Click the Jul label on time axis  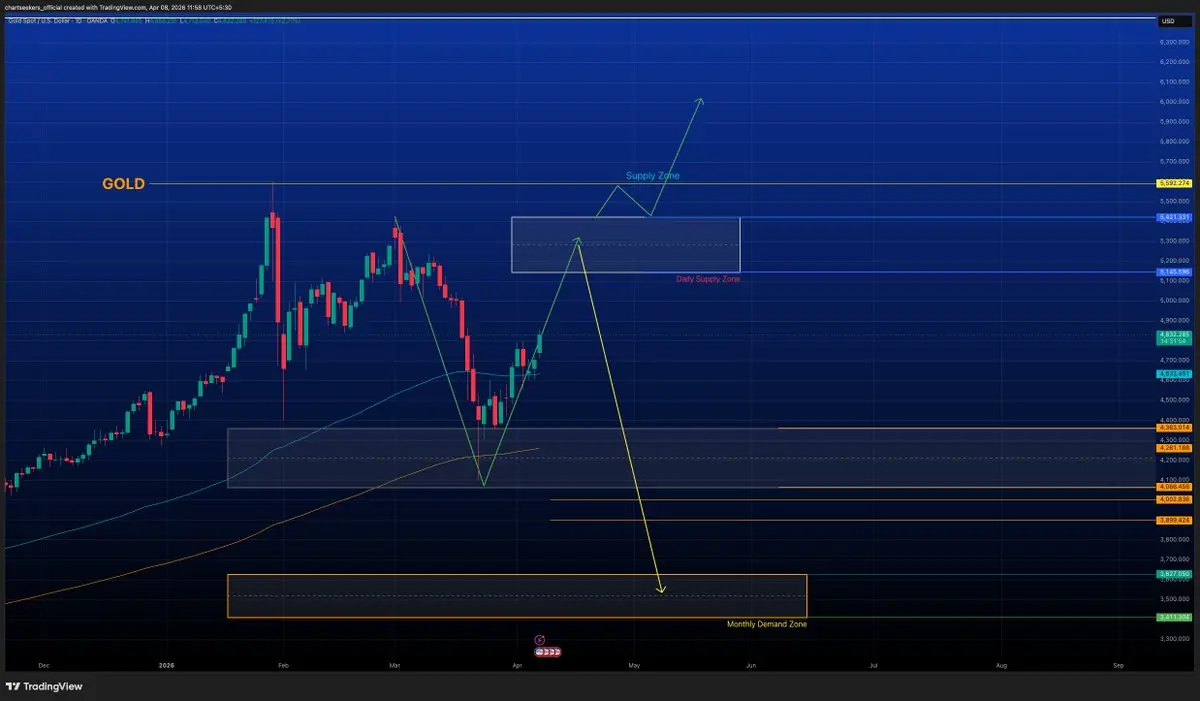873,664
